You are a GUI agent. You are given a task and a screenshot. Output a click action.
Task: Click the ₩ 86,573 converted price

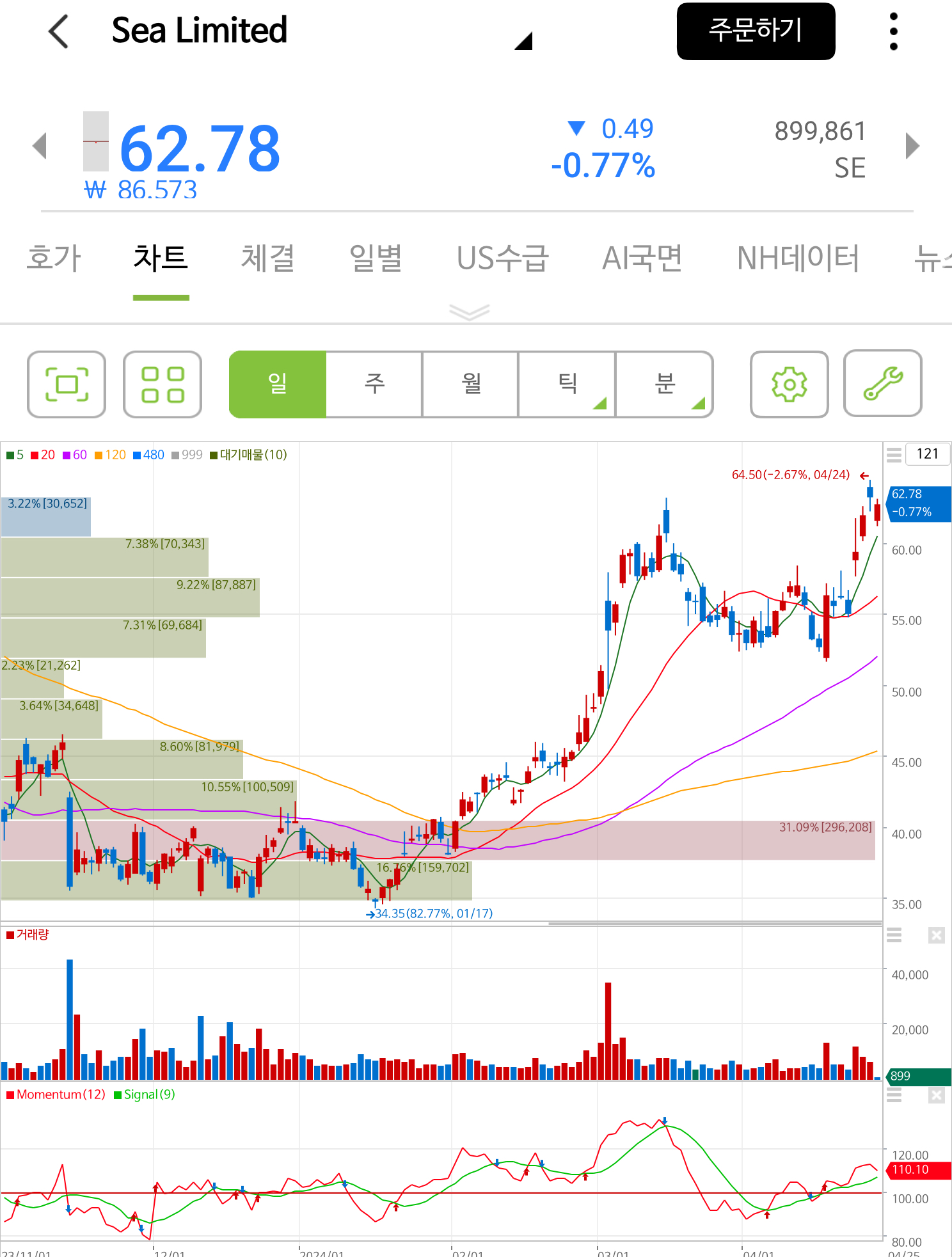point(141,189)
